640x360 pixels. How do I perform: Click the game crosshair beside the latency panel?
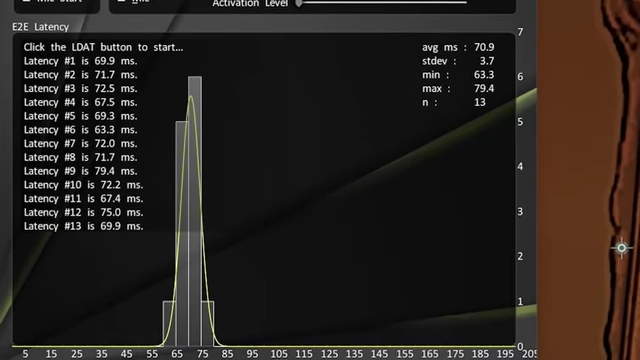click(x=621, y=248)
